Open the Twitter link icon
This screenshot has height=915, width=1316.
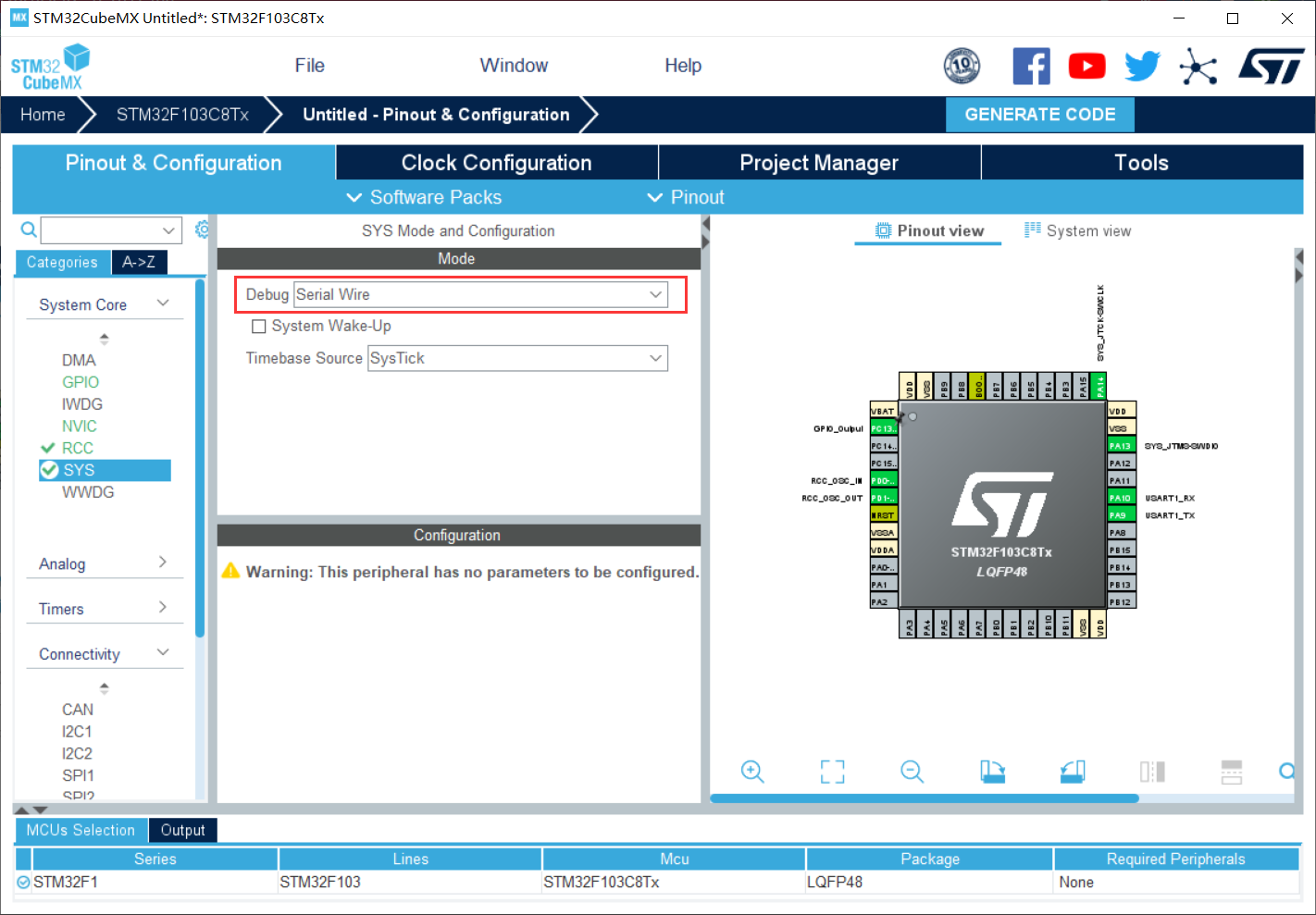click(1142, 67)
